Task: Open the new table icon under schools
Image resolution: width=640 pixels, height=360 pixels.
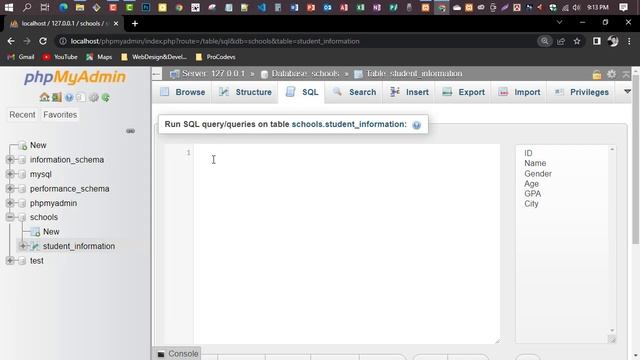Action: [36, 232]
